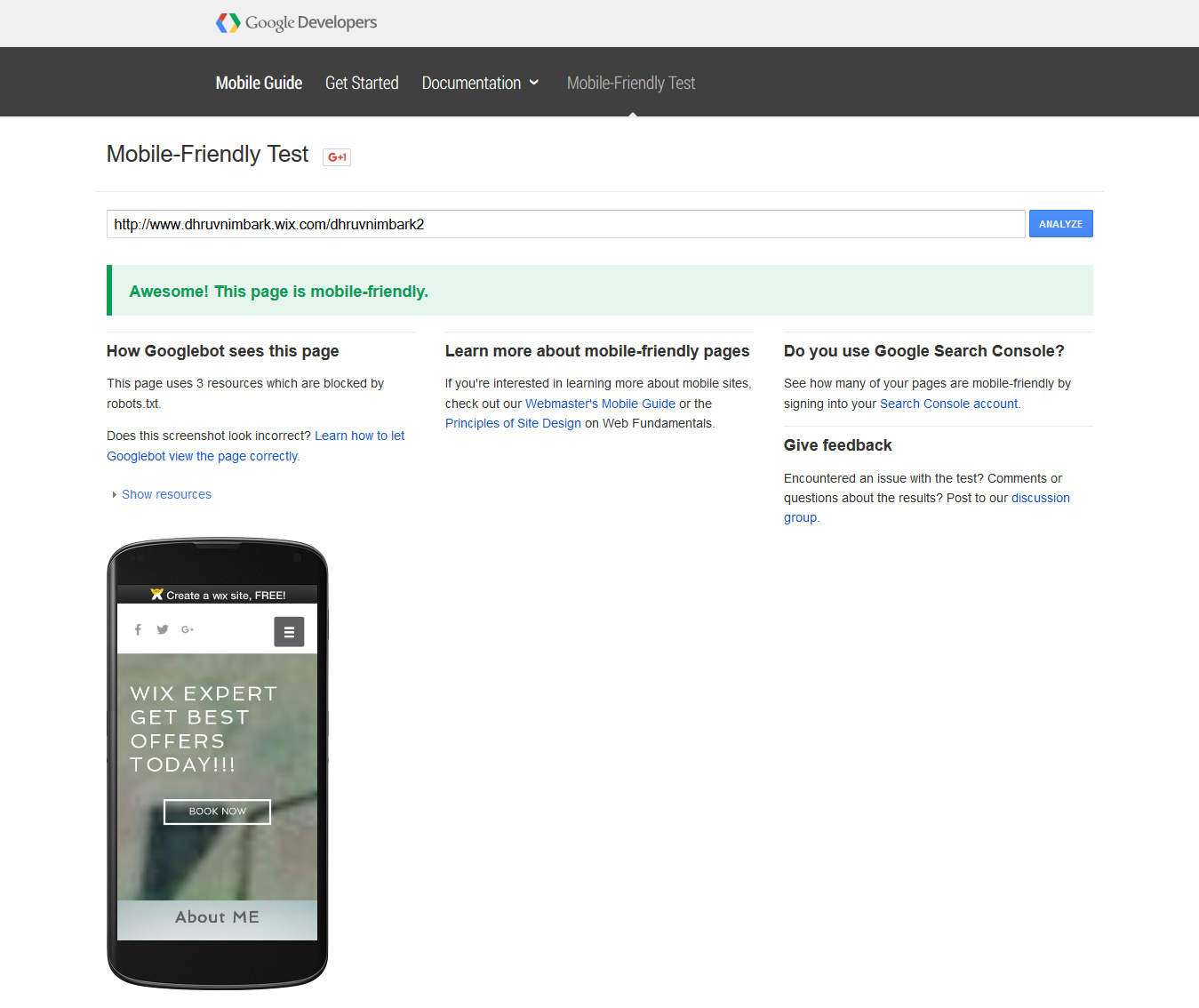
Task: Click 'Learn more about mobile-friendly pages' heading
Action: coord(597,351)
